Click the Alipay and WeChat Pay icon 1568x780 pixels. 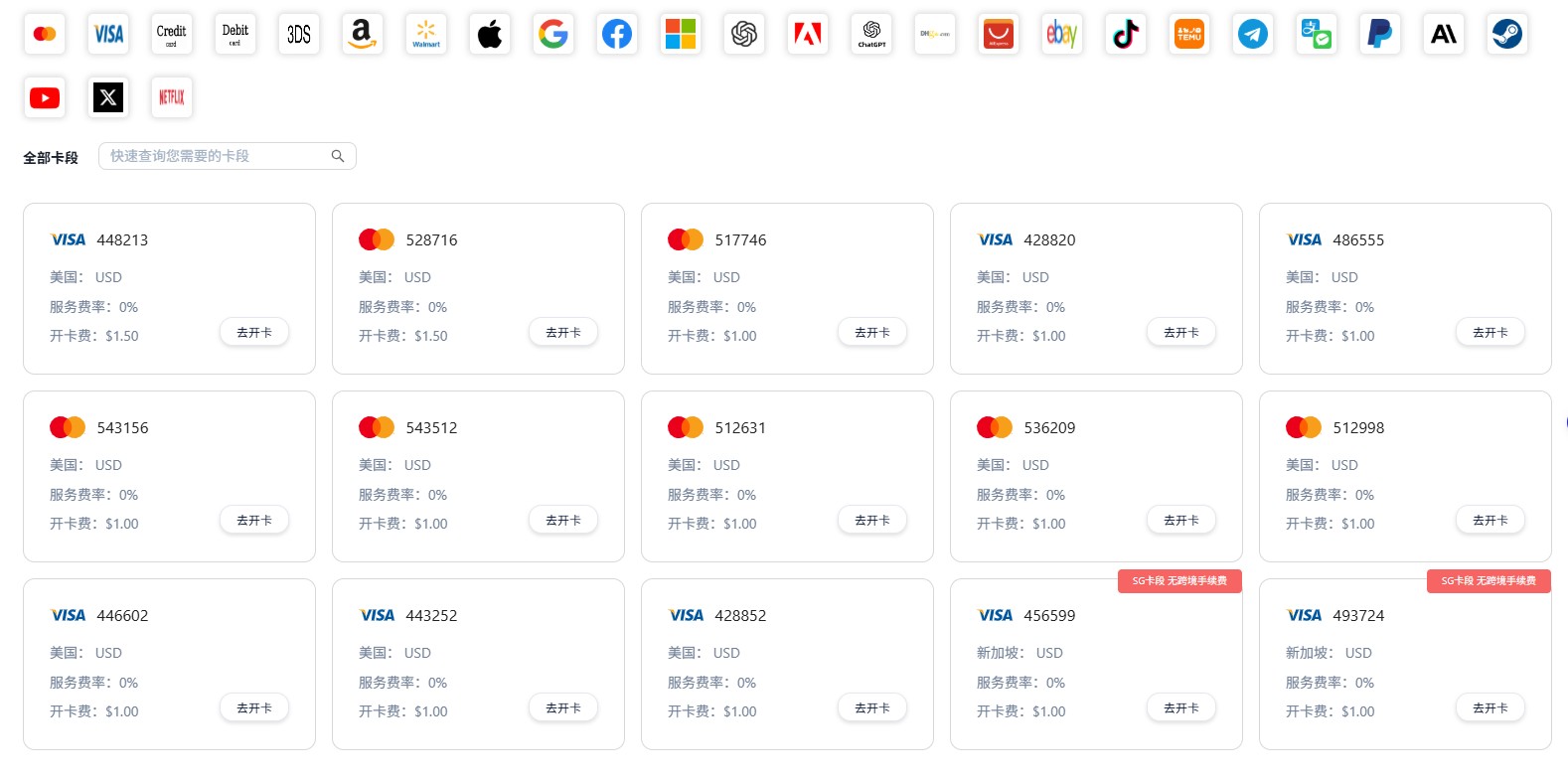tap(1317, 34)
